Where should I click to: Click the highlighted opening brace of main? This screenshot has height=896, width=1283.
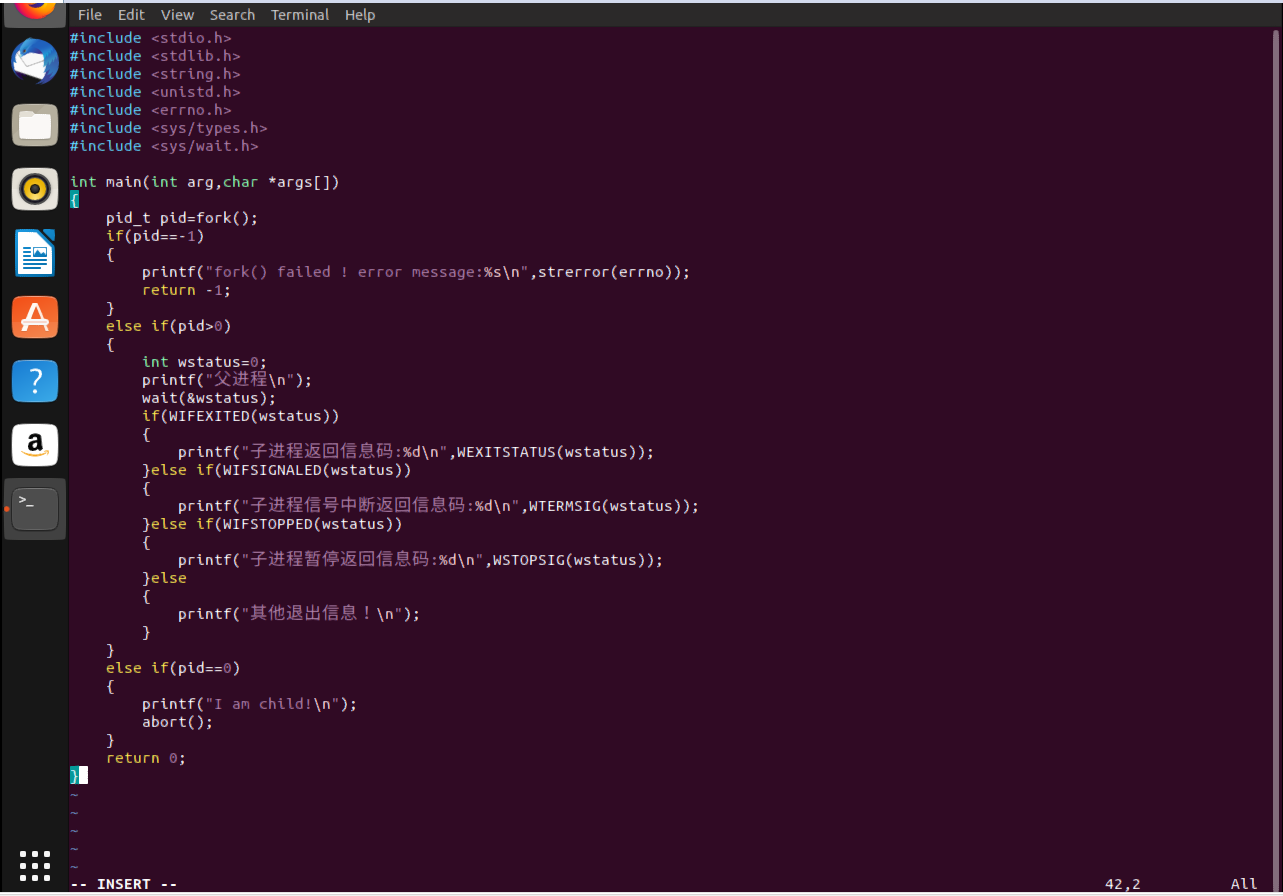coord(74,200)
